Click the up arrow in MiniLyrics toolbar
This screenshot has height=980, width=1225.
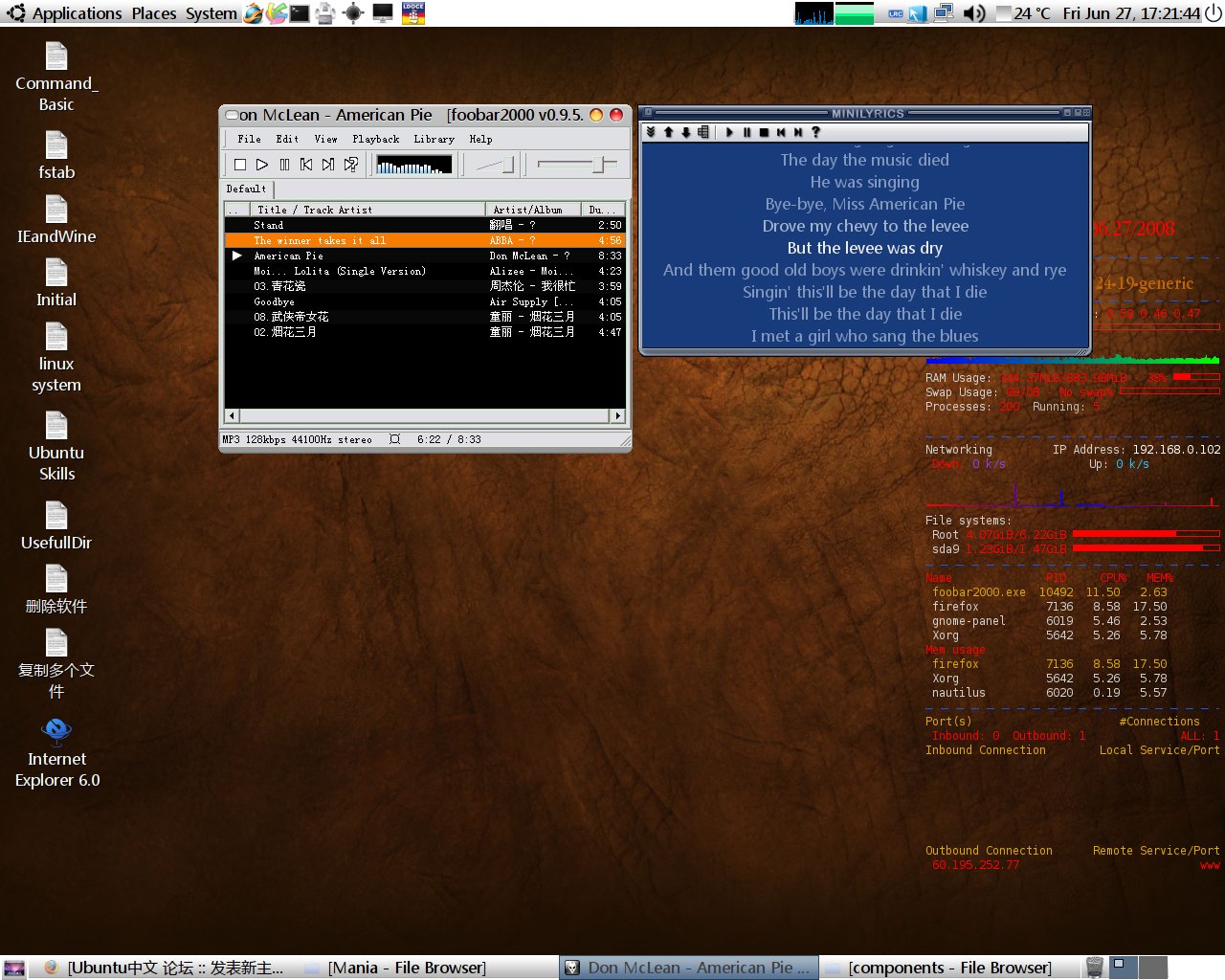pos(669,132)
